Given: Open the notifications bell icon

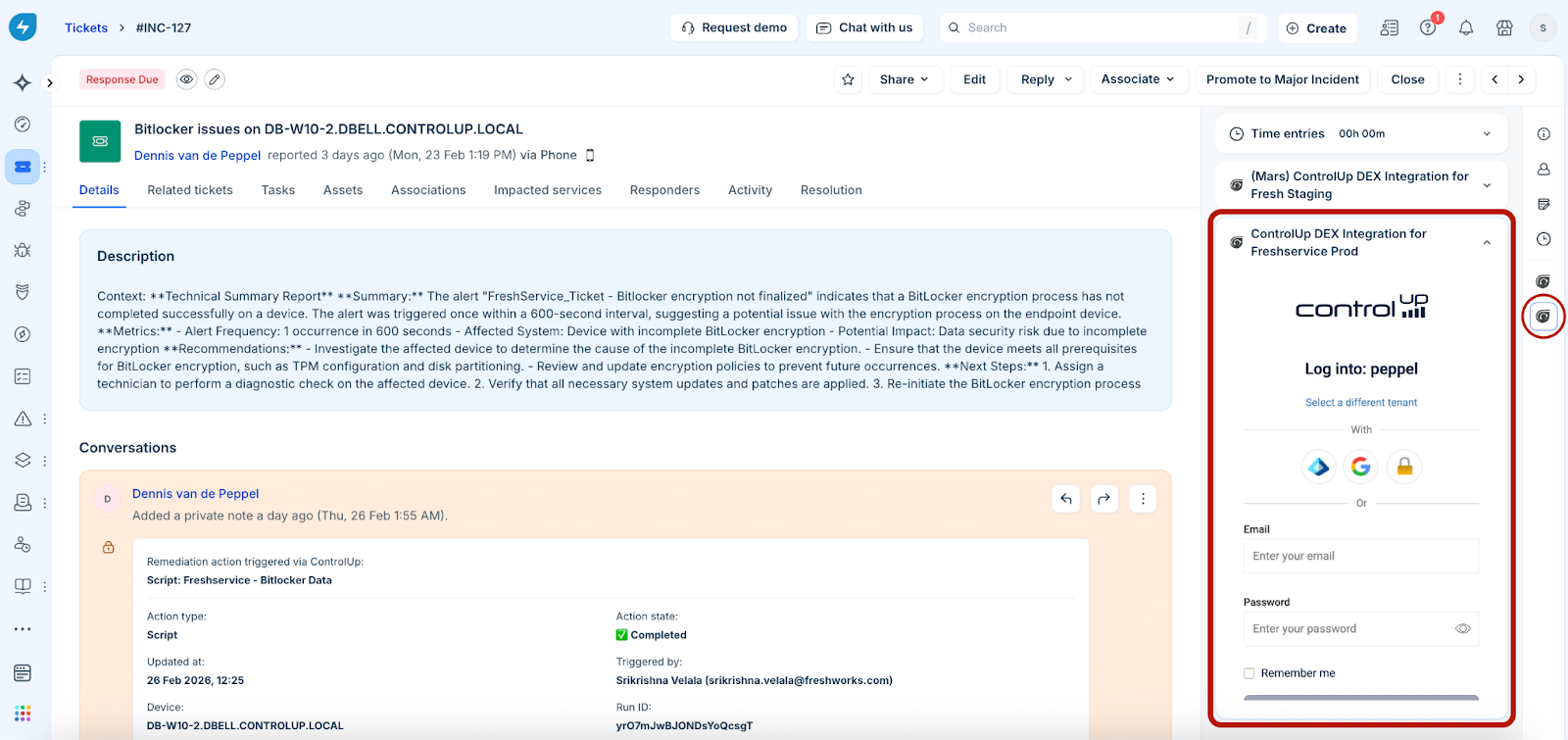Looking at the screenshot, I should 1466,28.
